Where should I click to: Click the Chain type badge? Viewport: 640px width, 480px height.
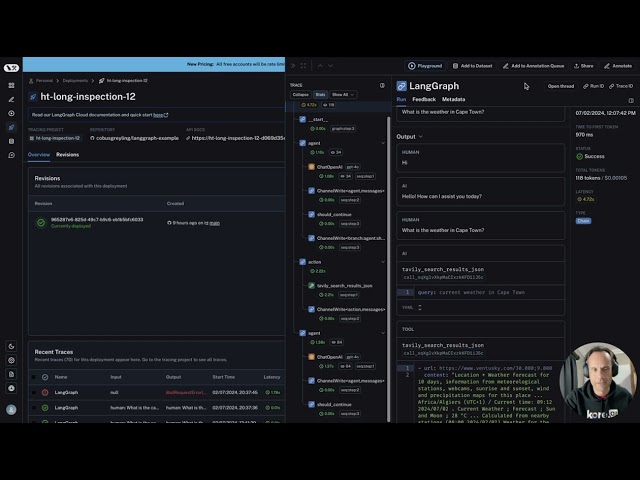pyautogui.click(x=583, y=221)
